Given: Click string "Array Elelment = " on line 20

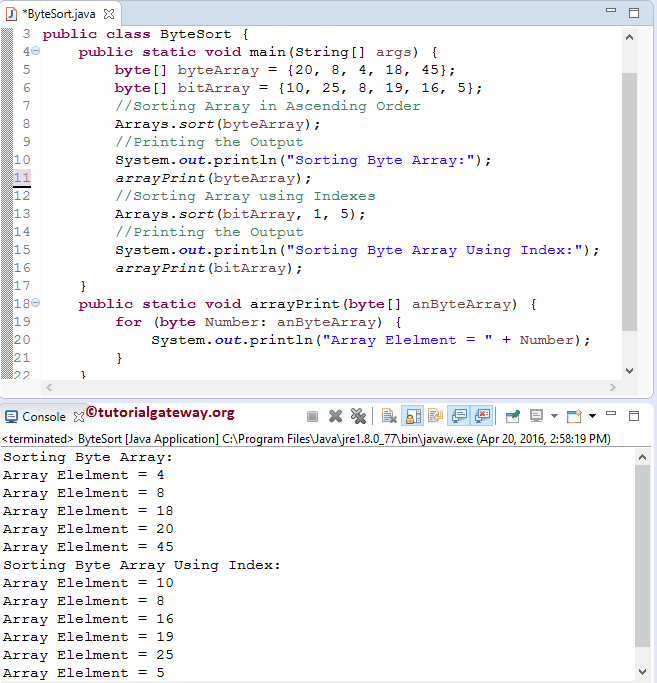Looking at the screenshot, I should (x=407, y=340).
